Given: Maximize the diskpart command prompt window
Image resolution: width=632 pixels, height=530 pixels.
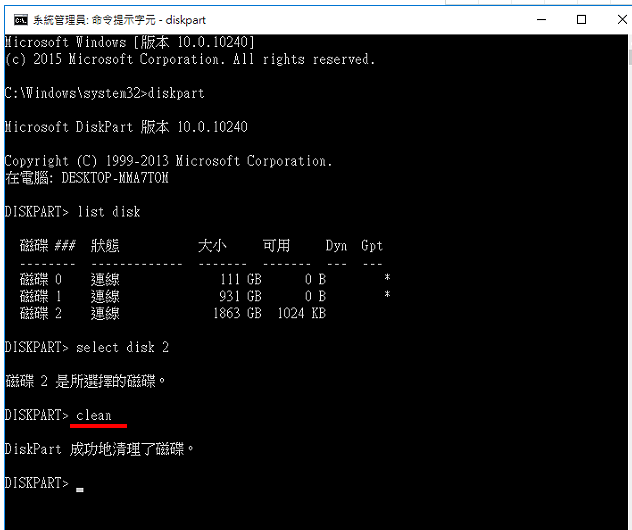Looking at the screenshot, I should coord(581,19).
